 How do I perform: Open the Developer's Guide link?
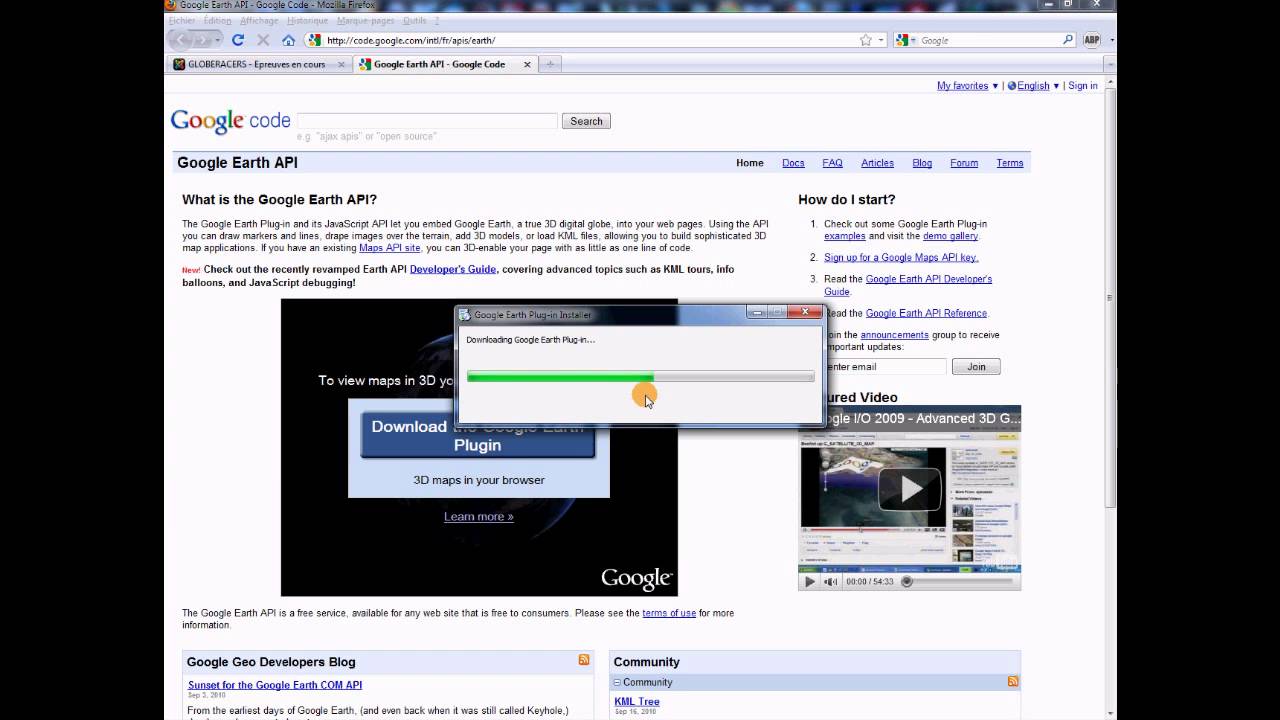(453, 270)
